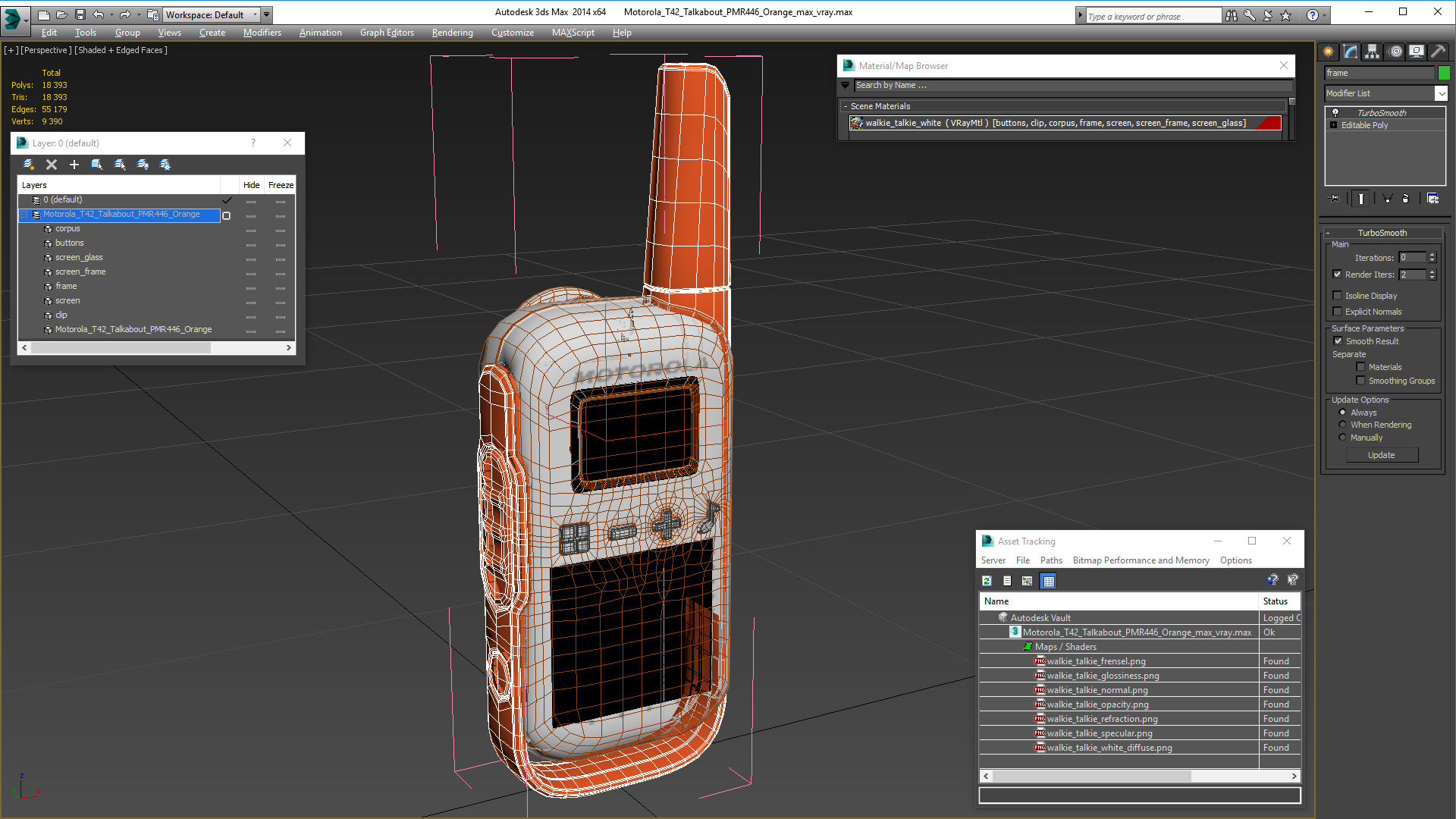The image size is (1456, 819).
Task: Open the Utilities hammer tab
Action: (1438, 52)
